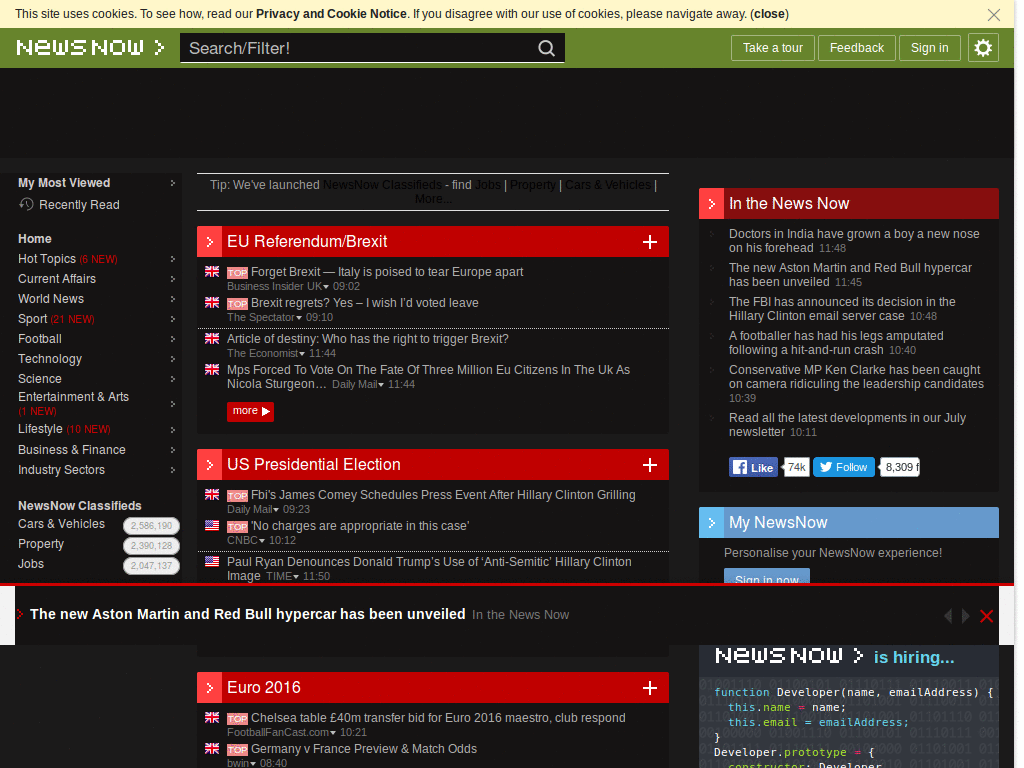Image resolution: width=1024 pixels, height=768 pixels.
Task: Click UK flag beside Forget Brexit headline
Action: [212, 271]
